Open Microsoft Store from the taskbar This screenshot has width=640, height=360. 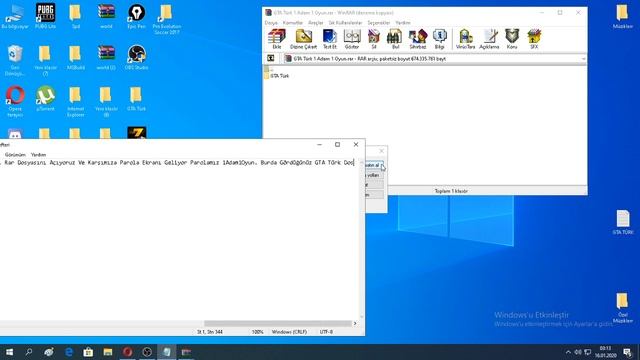coord(88,352)
